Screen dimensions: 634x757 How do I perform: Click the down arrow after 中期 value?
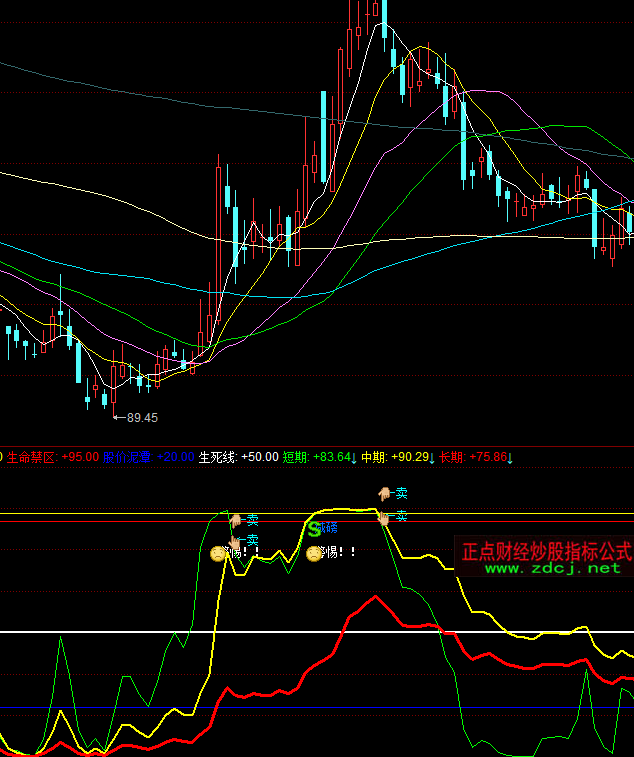pyautogui.click(x=432, y=457)
